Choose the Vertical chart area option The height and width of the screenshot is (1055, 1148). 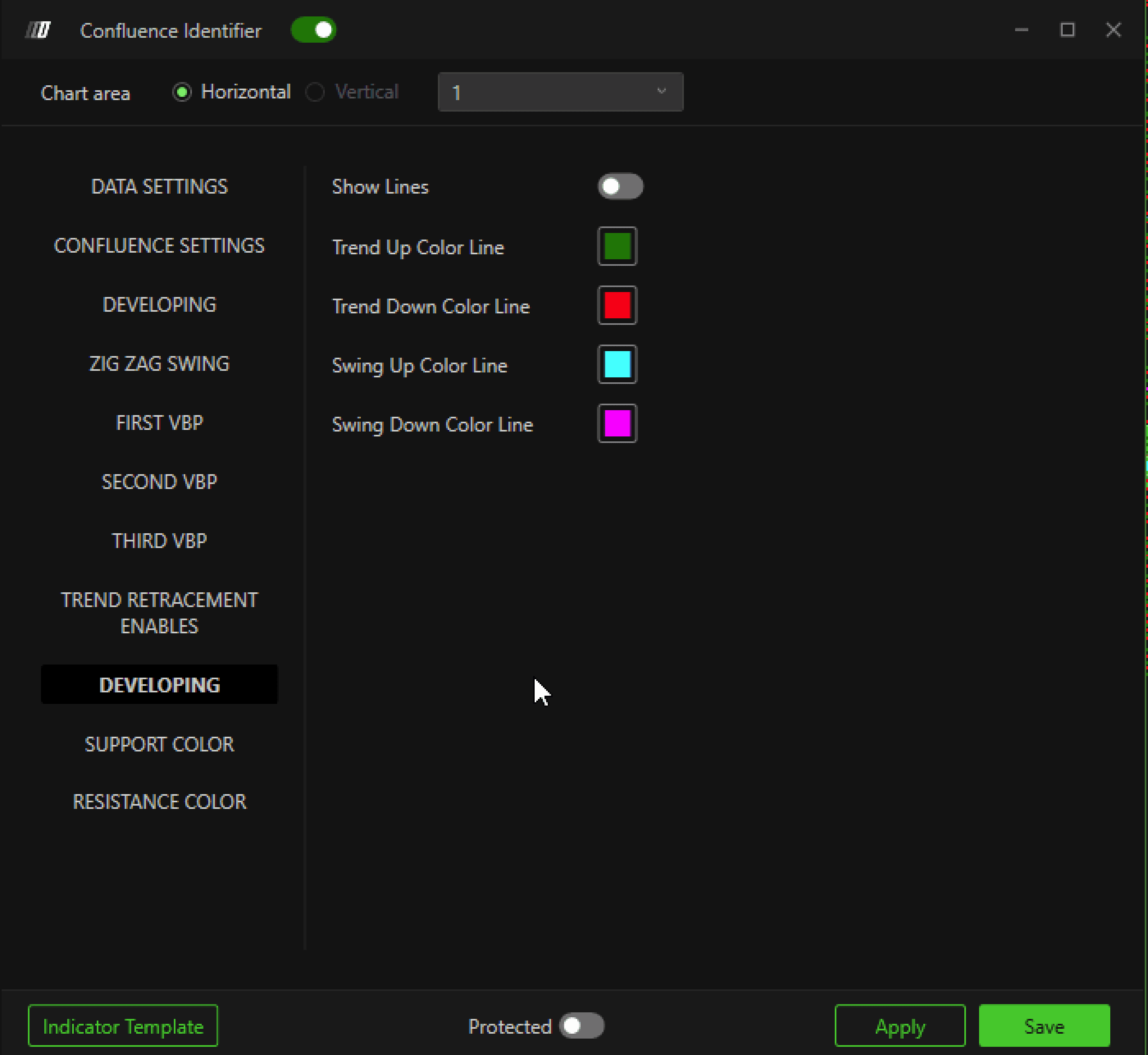coord(315,92)
